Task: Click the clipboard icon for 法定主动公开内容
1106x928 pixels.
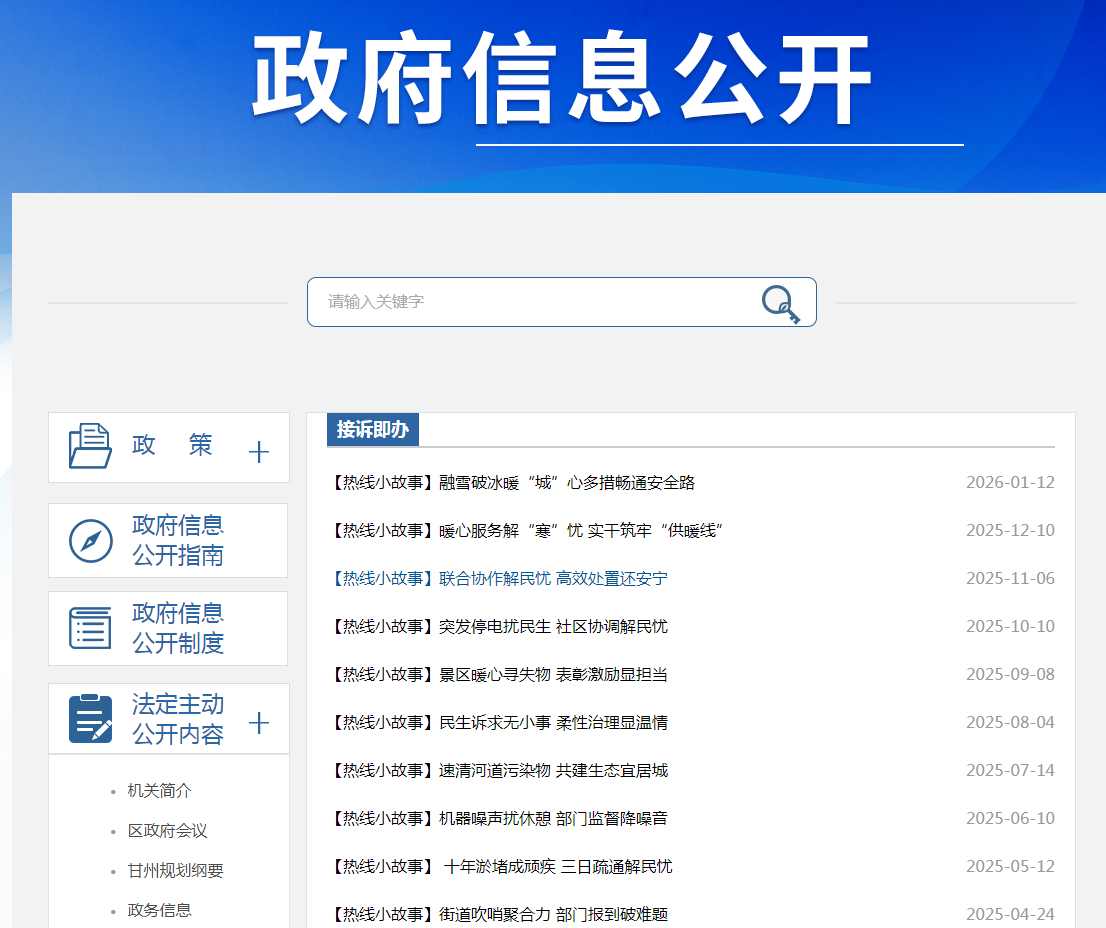Action: point(90,719)
